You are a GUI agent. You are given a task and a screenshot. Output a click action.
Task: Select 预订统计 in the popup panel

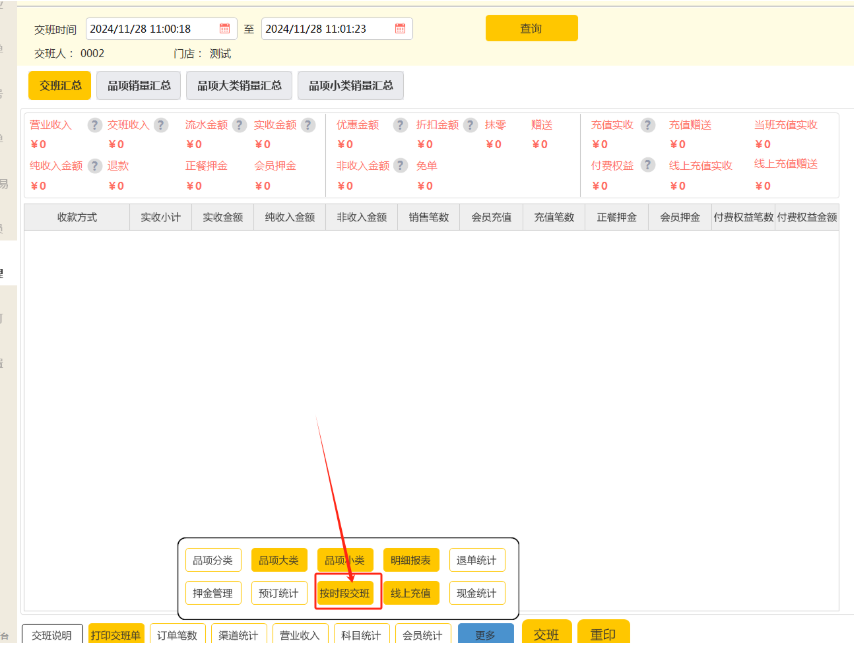(x=279, y=593)
